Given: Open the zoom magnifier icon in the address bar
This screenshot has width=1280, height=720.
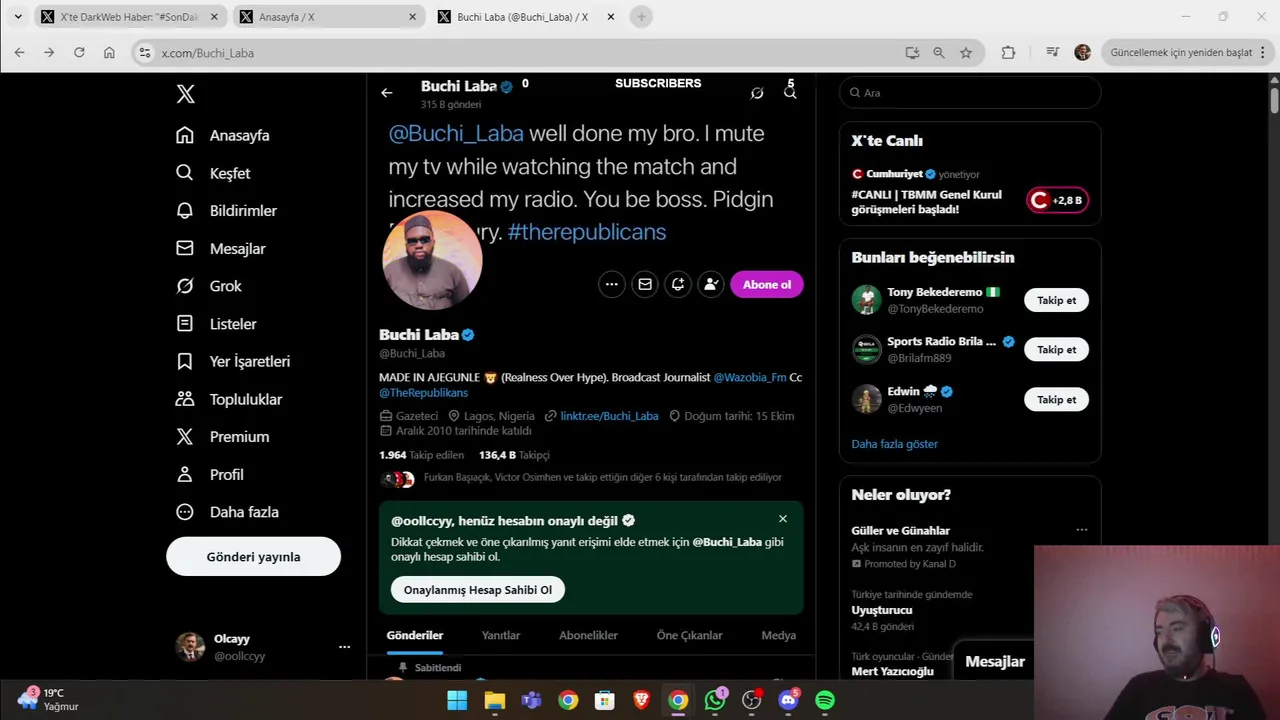Looking at the screenshot, I should pos(939,52).
